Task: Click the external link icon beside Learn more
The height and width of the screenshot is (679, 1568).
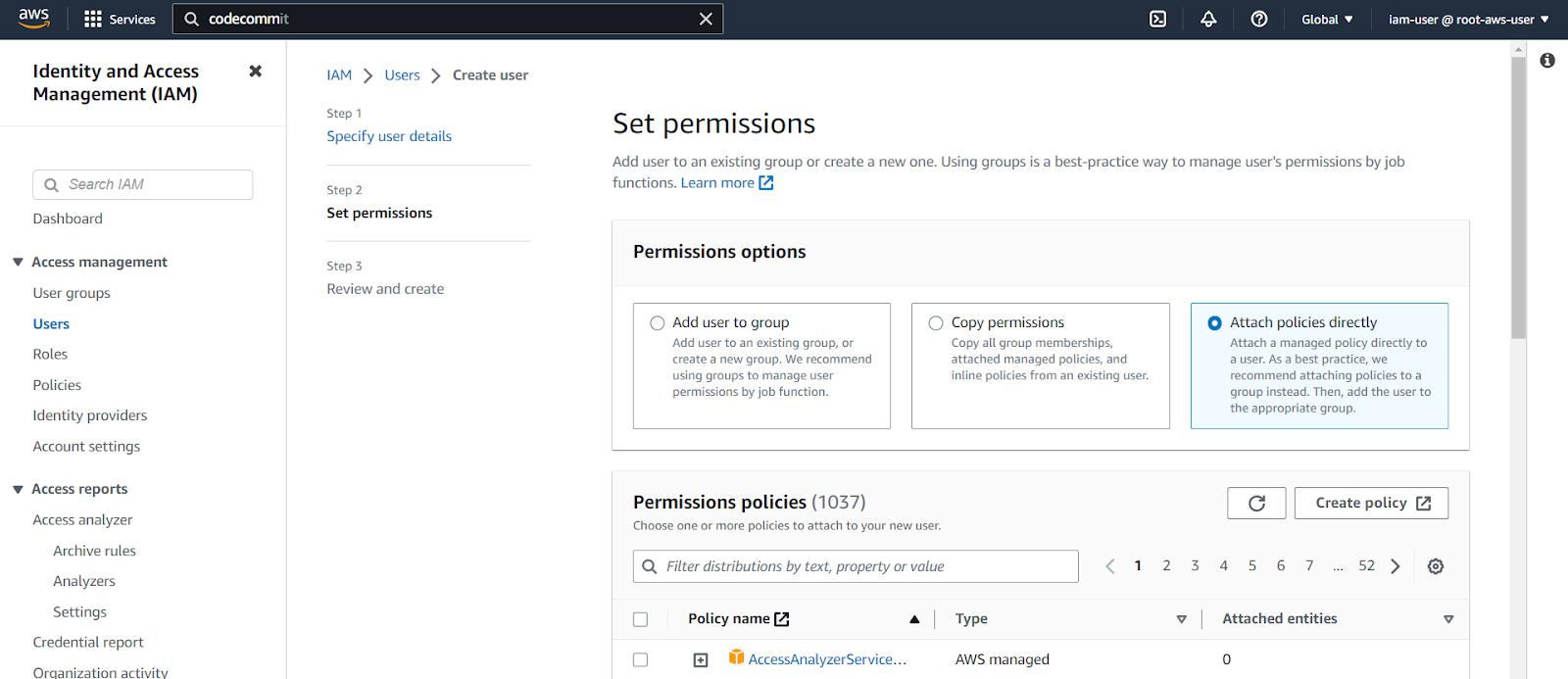Action: pos(766,183)
